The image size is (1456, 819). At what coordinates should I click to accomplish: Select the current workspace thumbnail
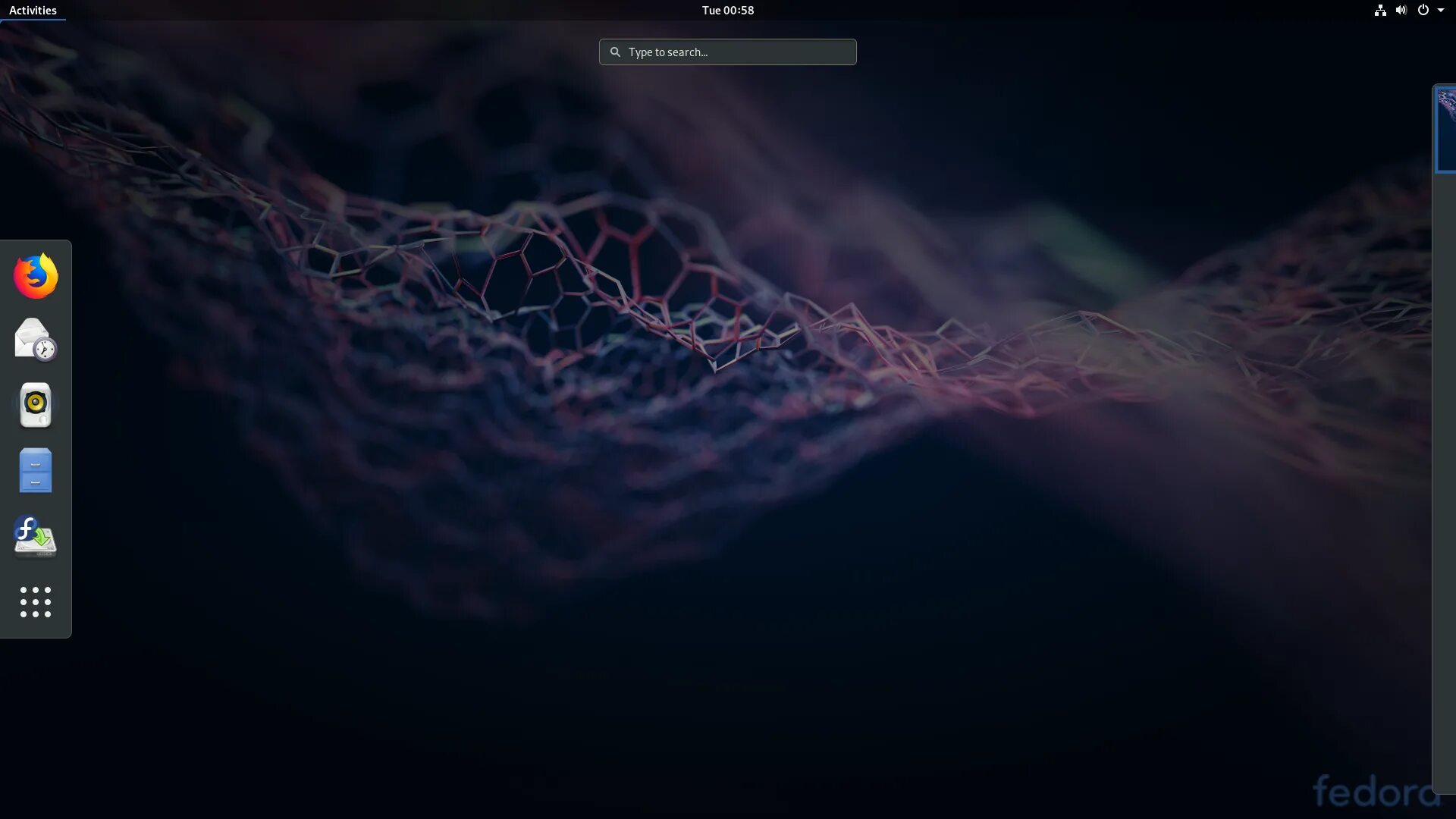[x=1446, y=129]
